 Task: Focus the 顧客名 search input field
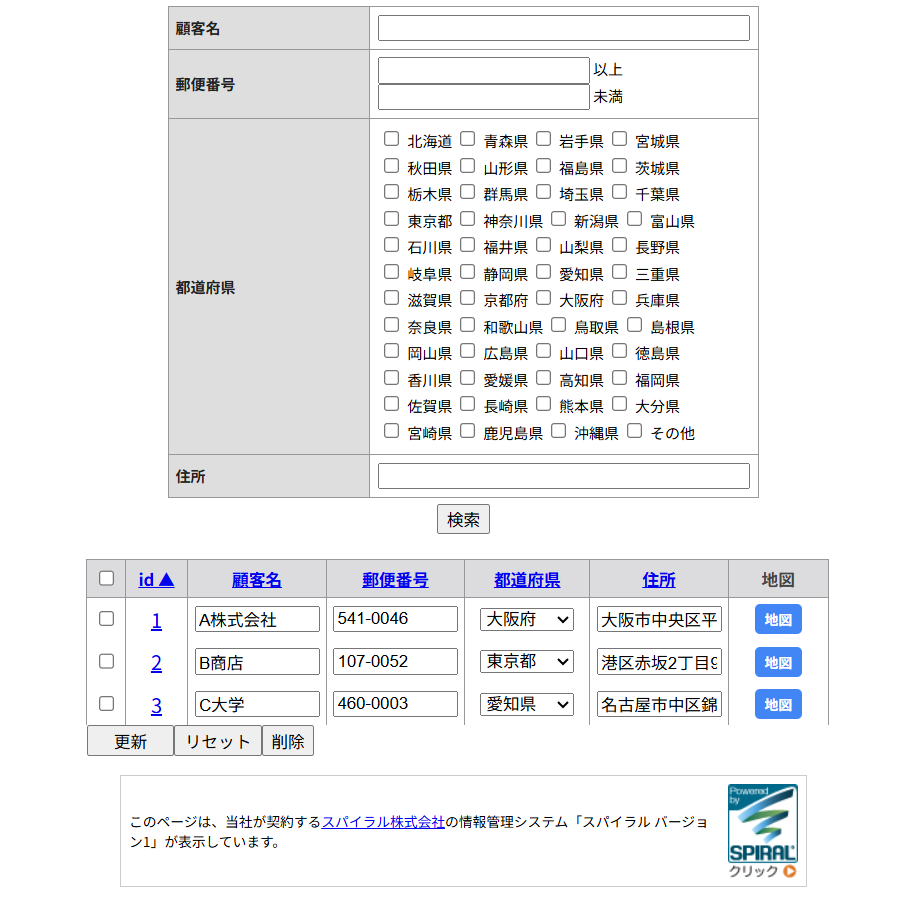(563, 28)
